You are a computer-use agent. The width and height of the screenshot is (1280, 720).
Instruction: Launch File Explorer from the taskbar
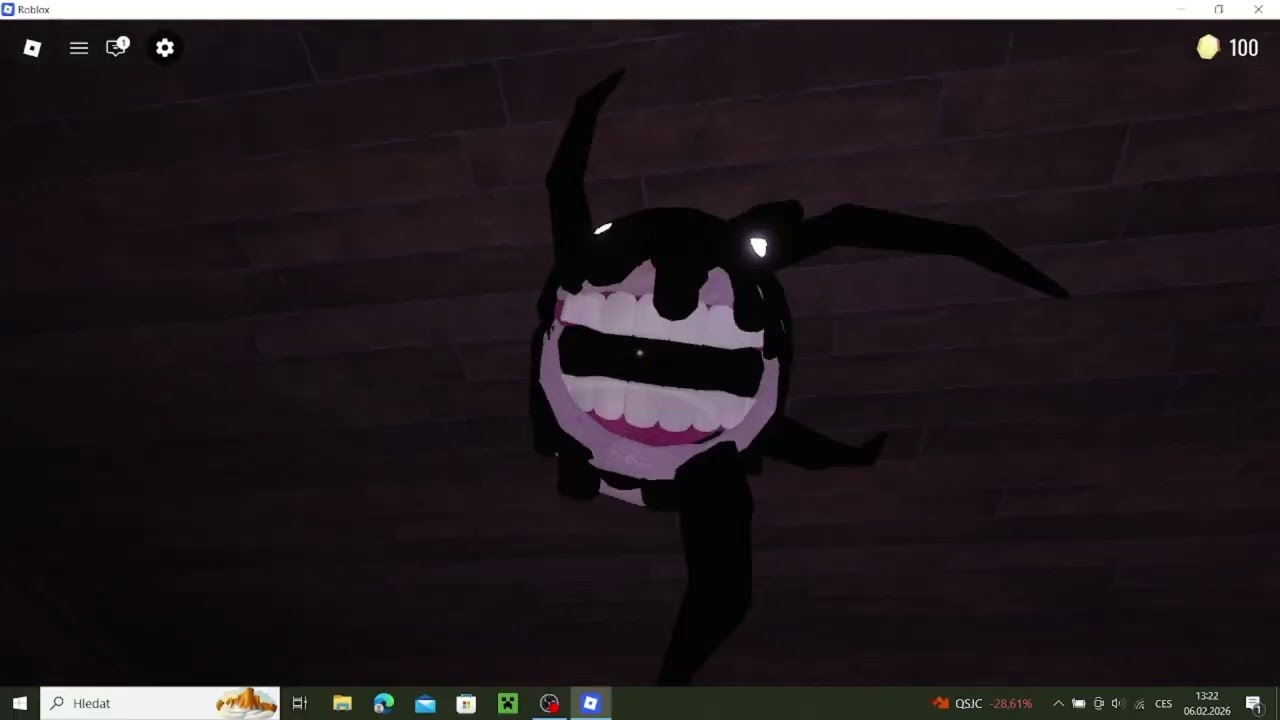(342, 703)
